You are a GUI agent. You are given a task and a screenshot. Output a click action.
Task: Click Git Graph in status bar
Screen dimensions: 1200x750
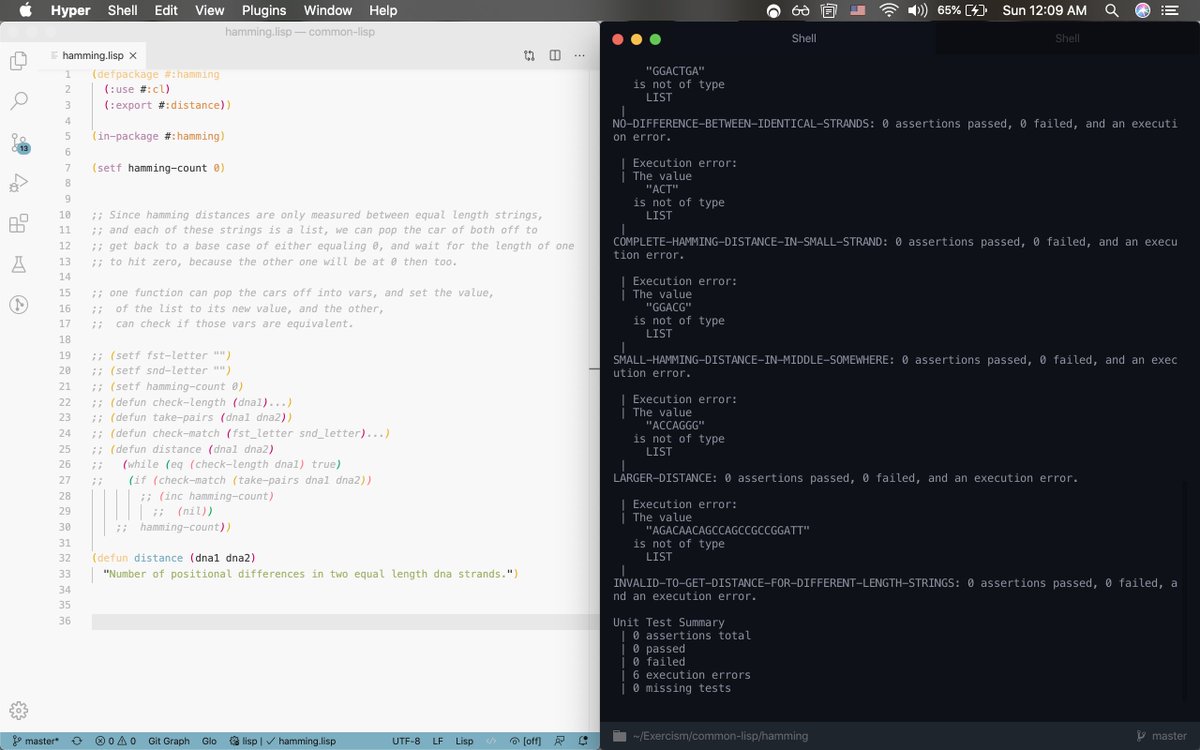[x=169, y=741]
